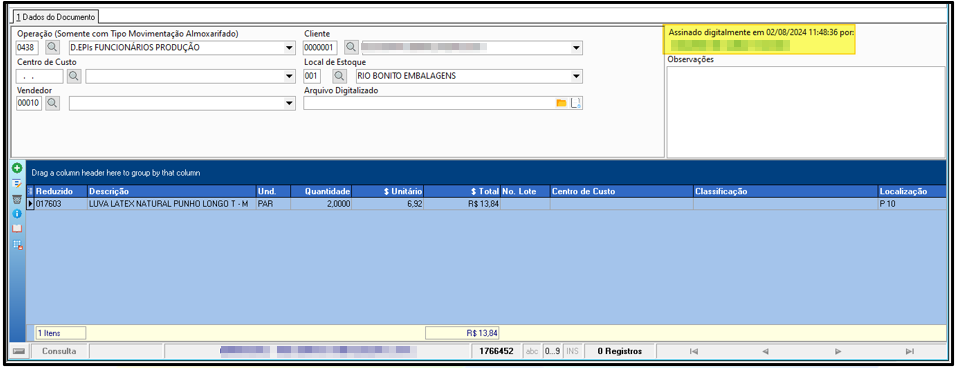Sort by Und. column header
The height and width of the screenshot is (368, 955).
click(x=273, y=191)
